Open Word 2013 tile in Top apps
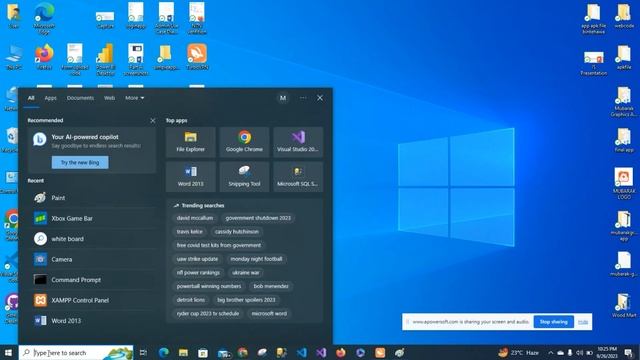This screenshot has height=360, width=640. (191, 176)
